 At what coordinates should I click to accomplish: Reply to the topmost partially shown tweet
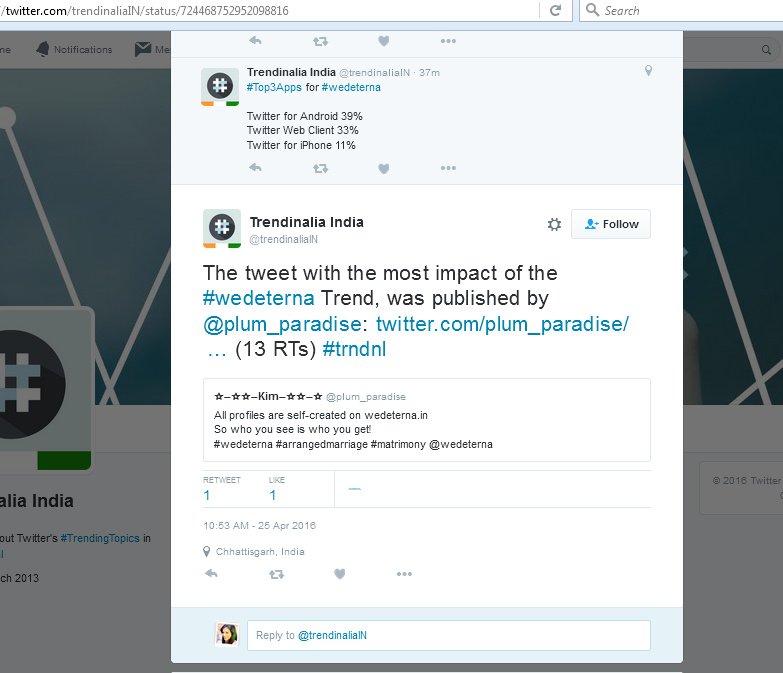(255, 41)
